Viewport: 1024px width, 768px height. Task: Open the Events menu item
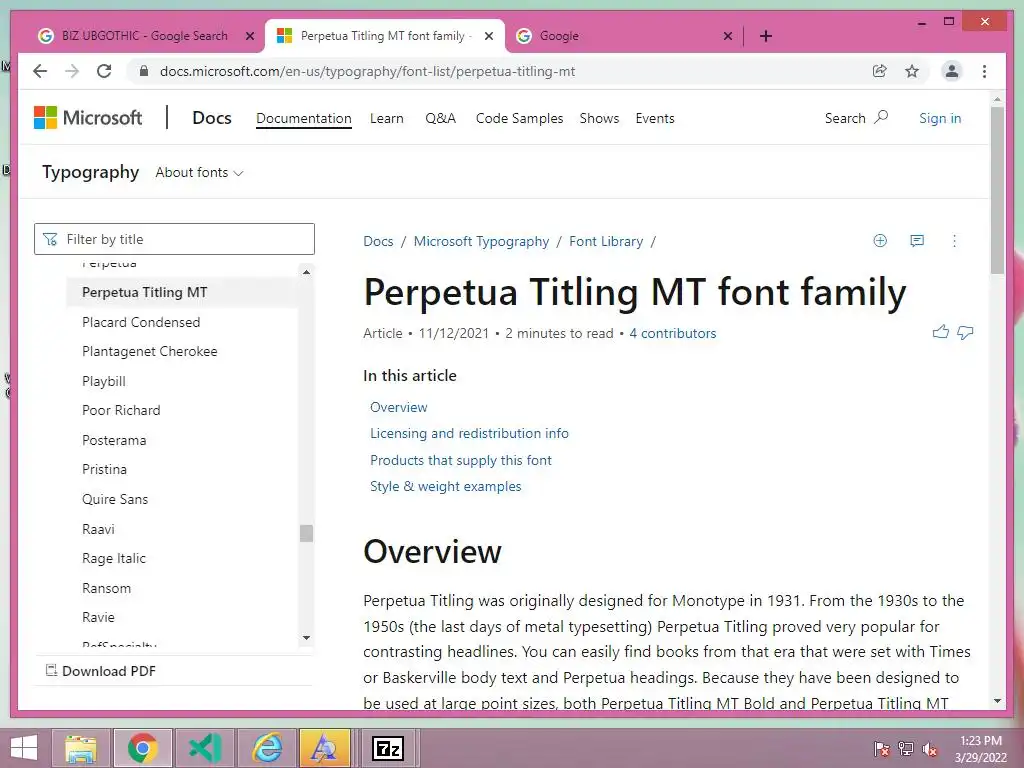(x=654, y=118)
